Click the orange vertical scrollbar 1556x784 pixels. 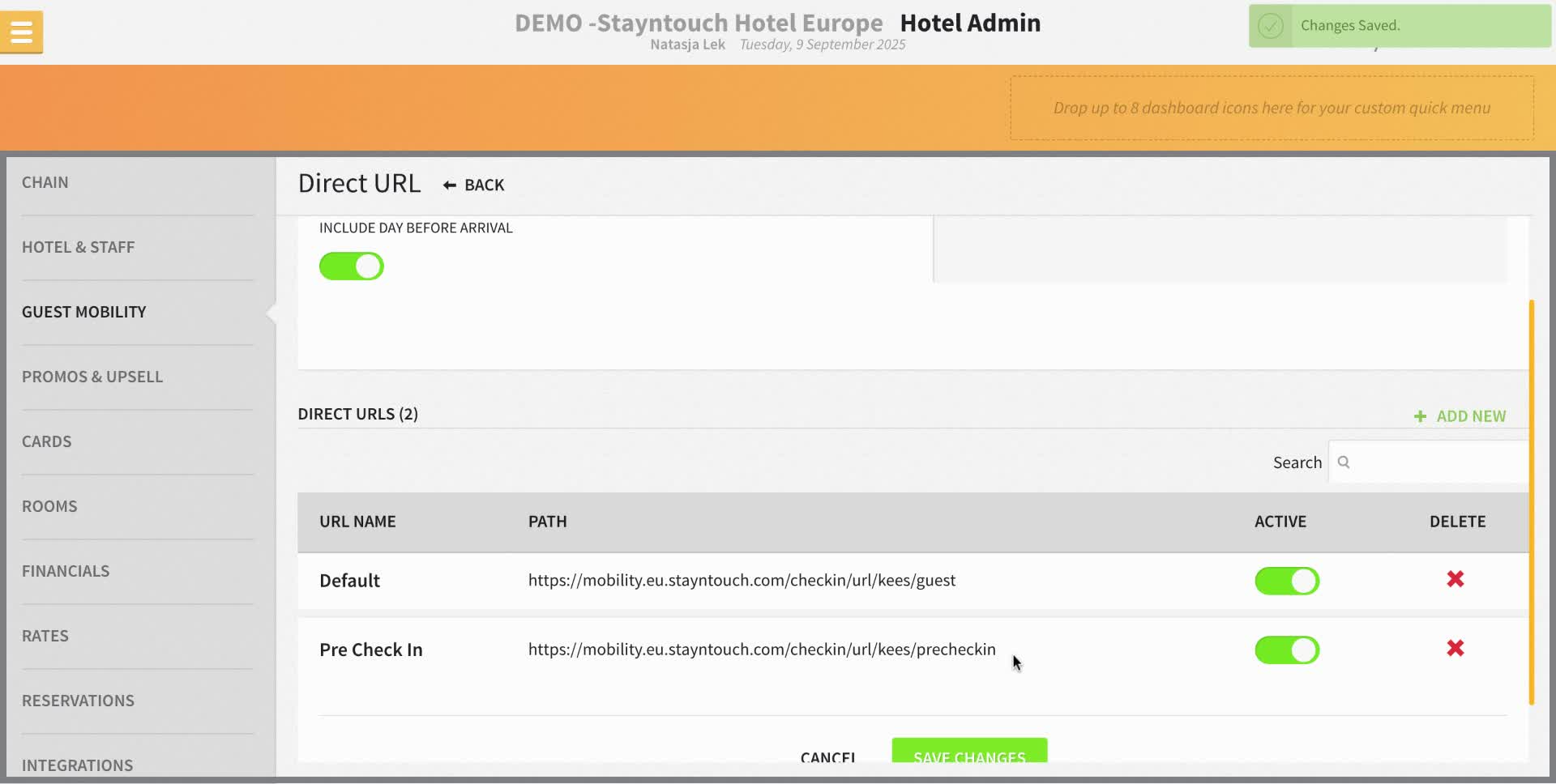tap(1531, 502)
